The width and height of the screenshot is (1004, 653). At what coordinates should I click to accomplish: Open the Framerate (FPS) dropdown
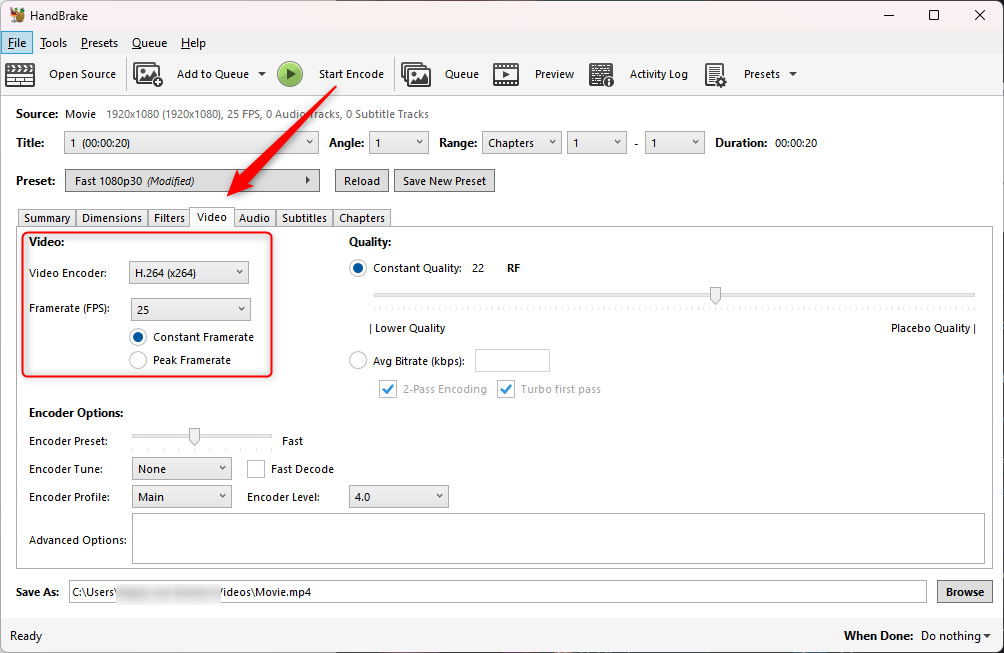190,310
